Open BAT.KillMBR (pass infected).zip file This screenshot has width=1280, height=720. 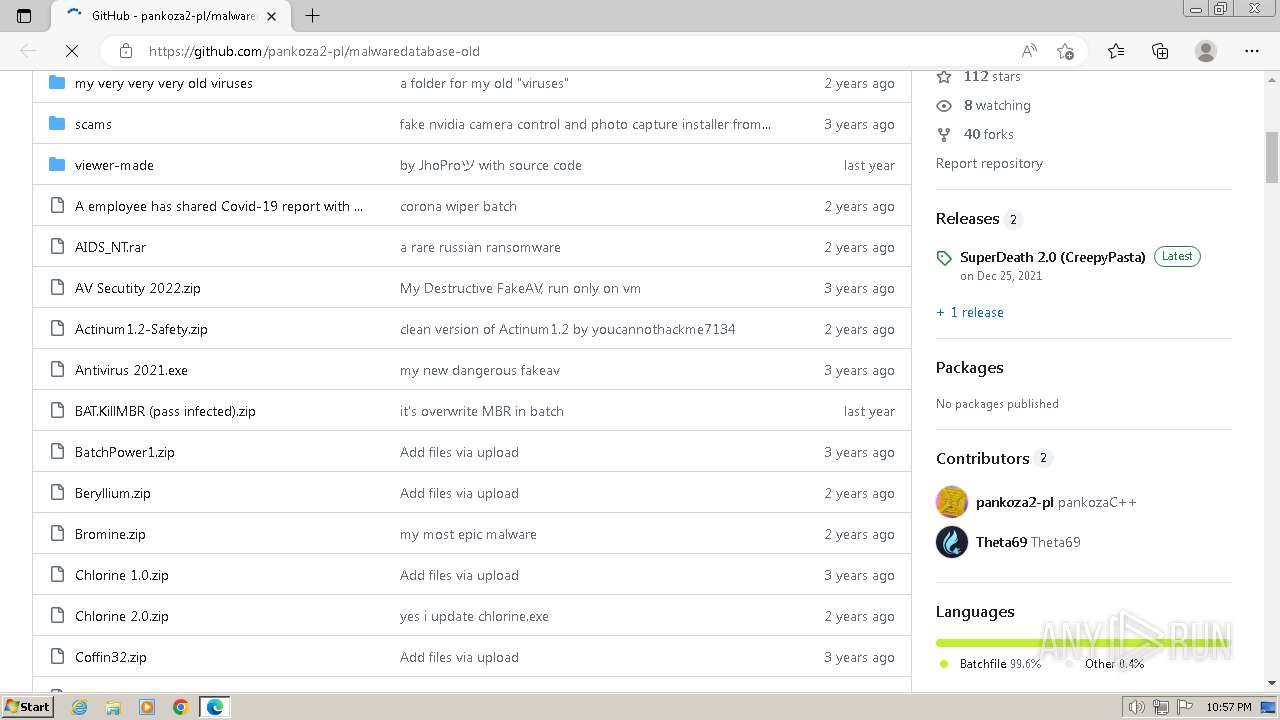point(165,411)
